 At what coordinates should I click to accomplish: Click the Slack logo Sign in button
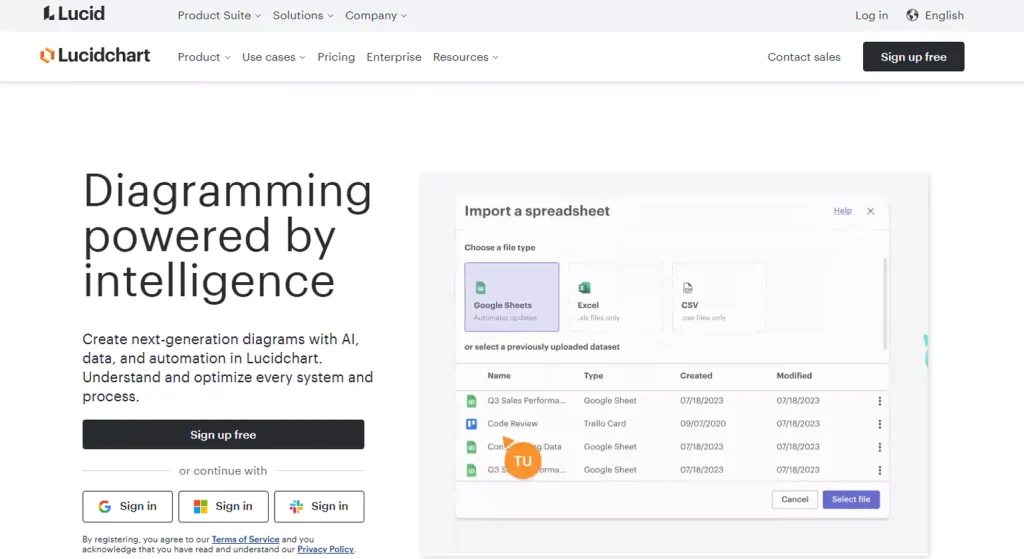pyautogui.click(x=319, y=506)
